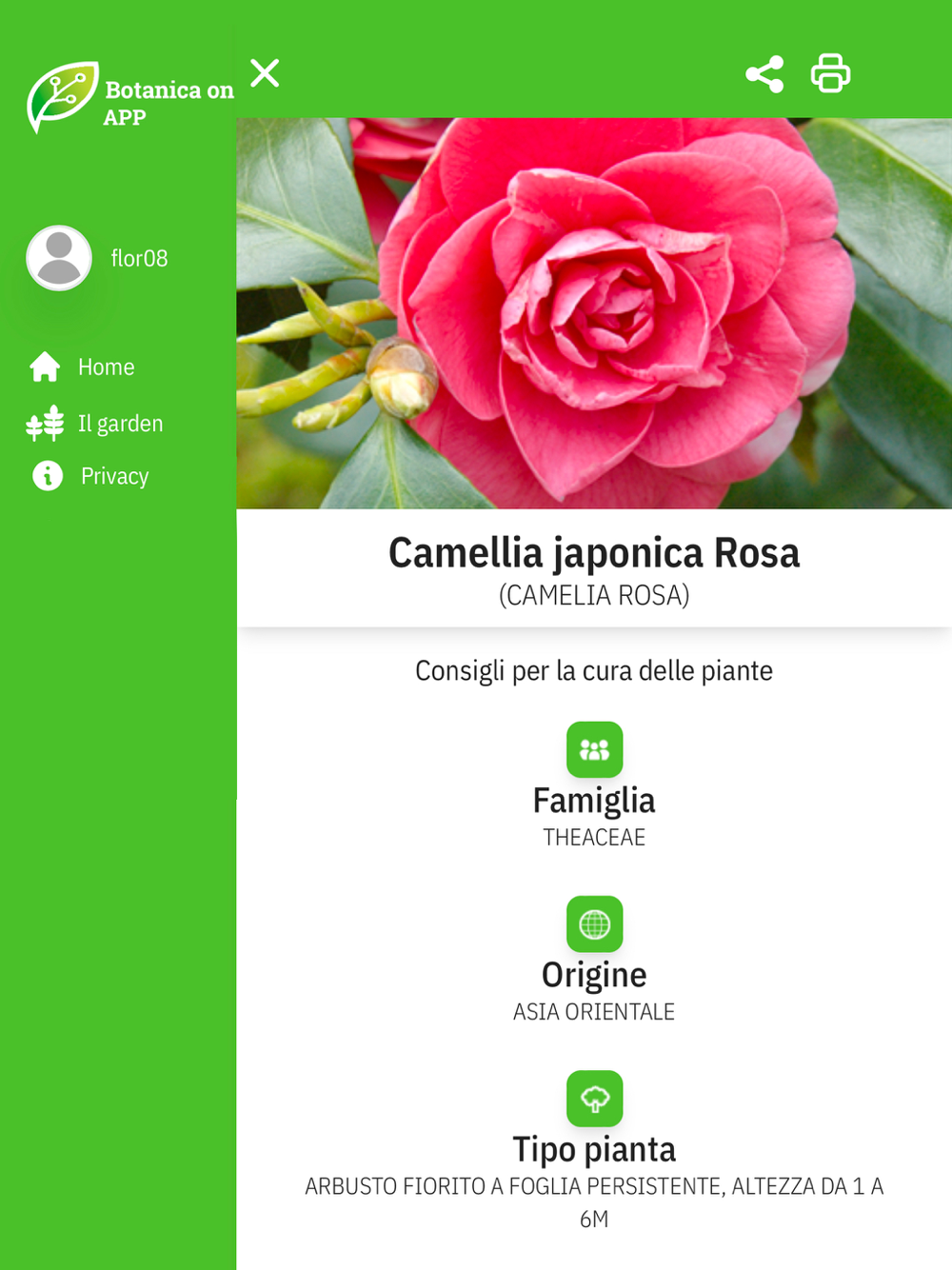Click the Botanica on APP title text
Image resolution: width=952 pixels, height=1270 pixels.
tap(169, 103)
